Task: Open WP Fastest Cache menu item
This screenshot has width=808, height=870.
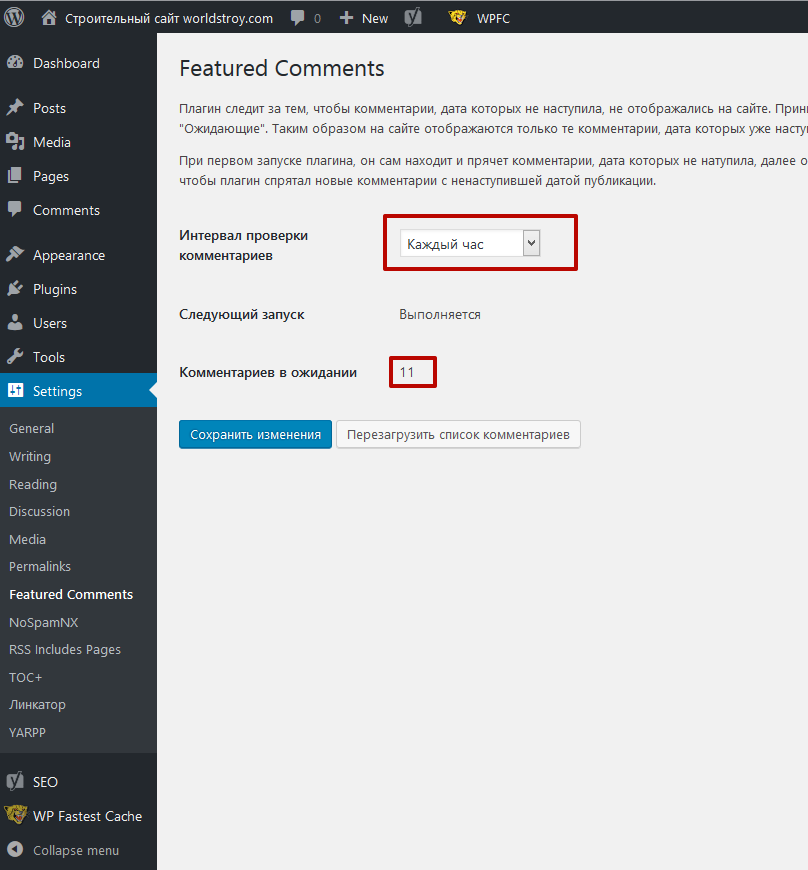Action: pyautogui.click(x=87, y=816)
